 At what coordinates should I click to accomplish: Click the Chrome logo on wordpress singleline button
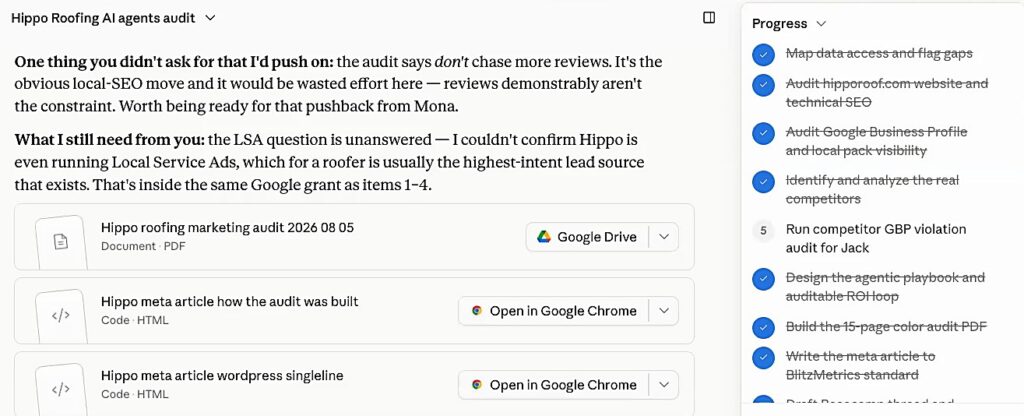(477, 385)
